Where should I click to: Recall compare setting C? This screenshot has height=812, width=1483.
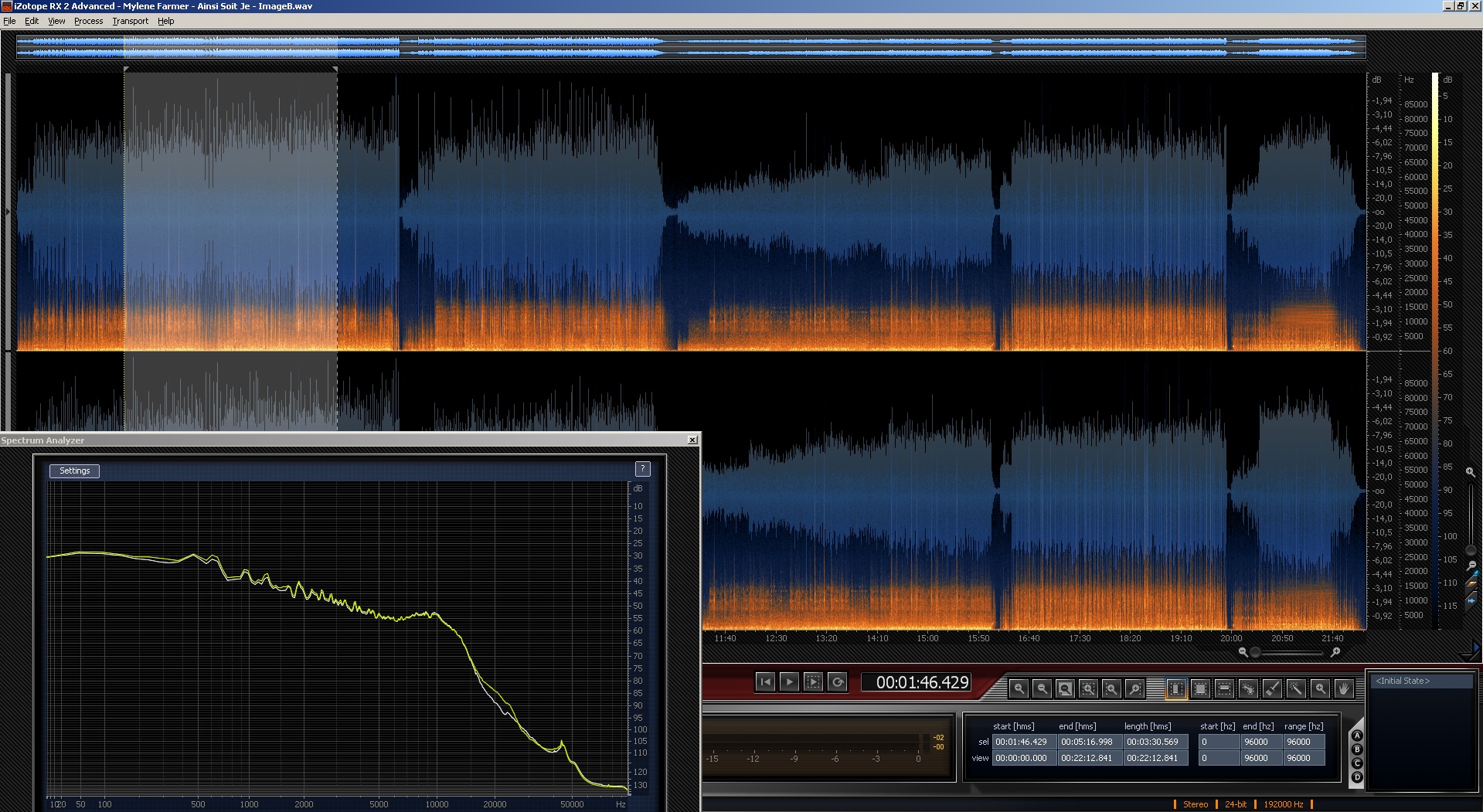[x=1357, y=763]
